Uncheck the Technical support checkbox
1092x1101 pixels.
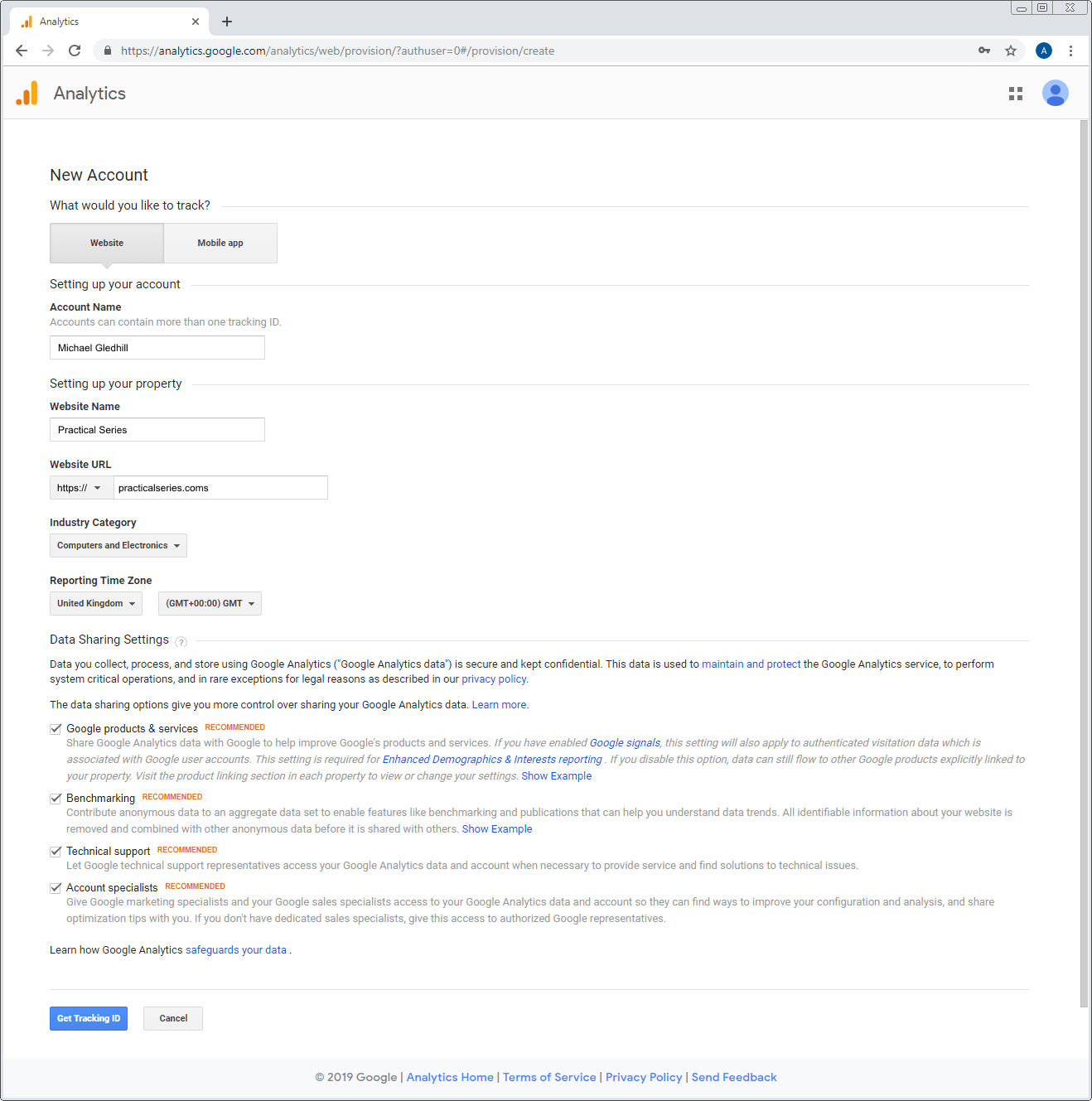56,852
